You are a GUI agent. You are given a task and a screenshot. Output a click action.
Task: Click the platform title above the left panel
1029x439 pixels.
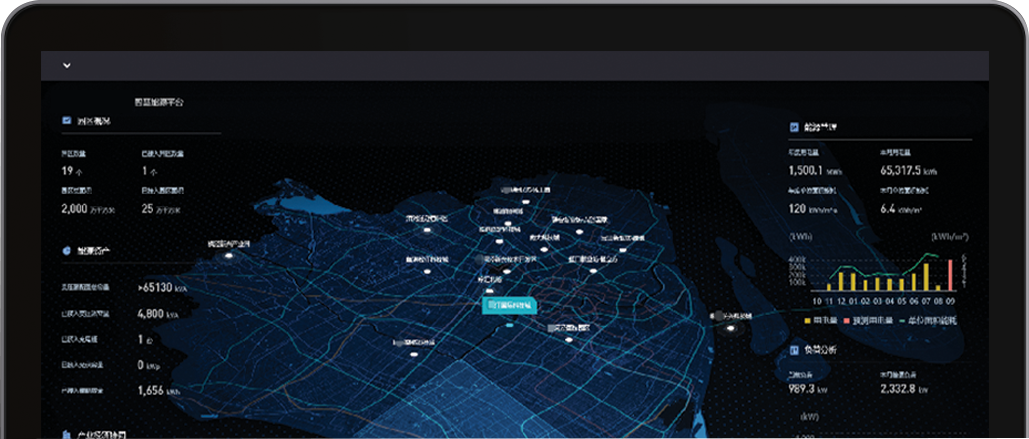159,102
